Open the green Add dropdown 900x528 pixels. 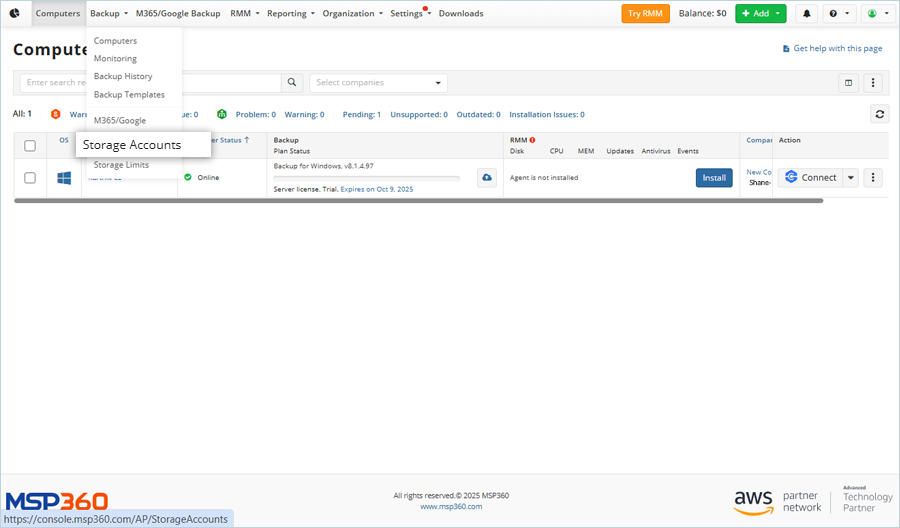click(760, 13)
